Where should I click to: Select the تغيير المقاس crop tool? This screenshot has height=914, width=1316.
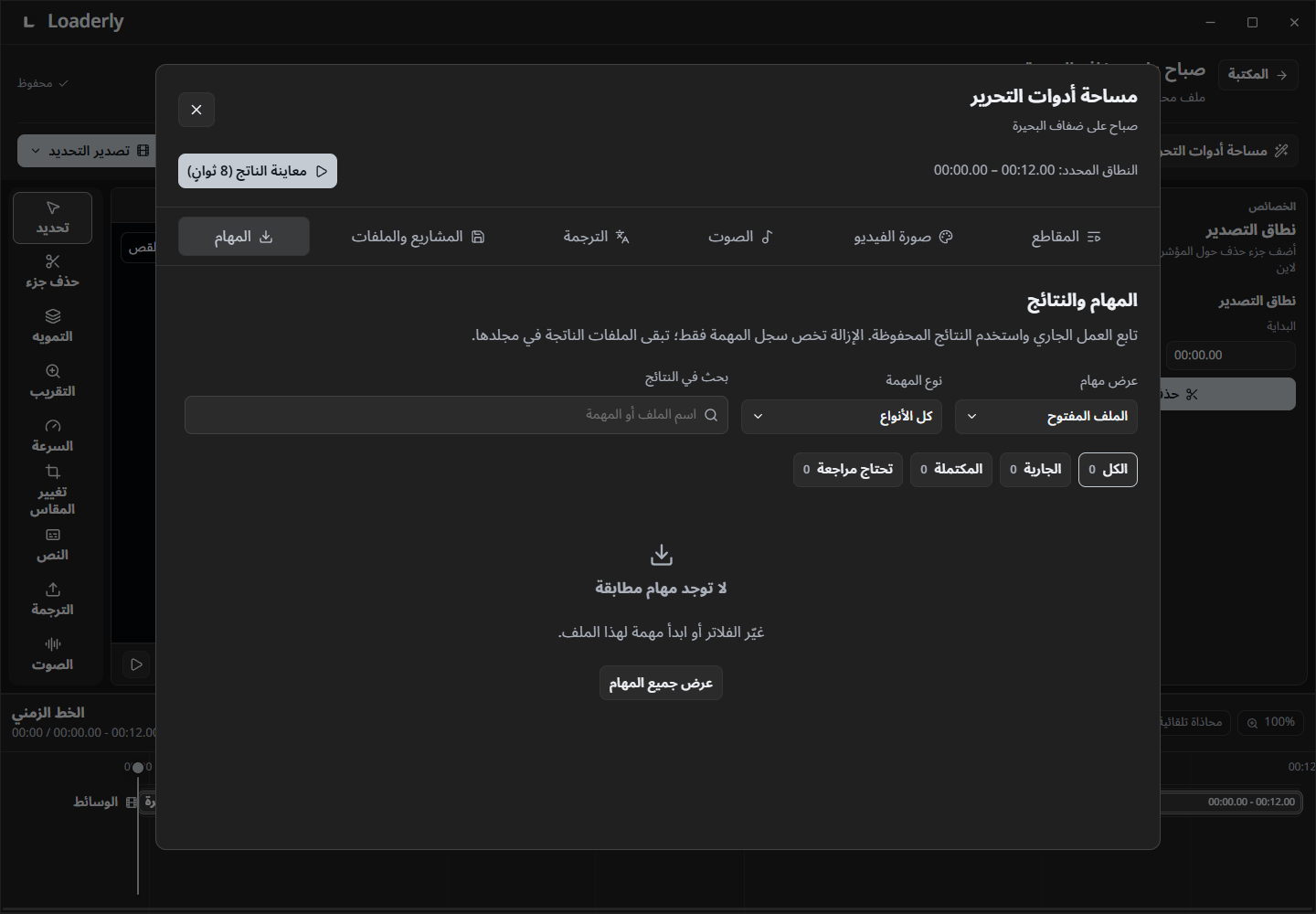(52, 491)
